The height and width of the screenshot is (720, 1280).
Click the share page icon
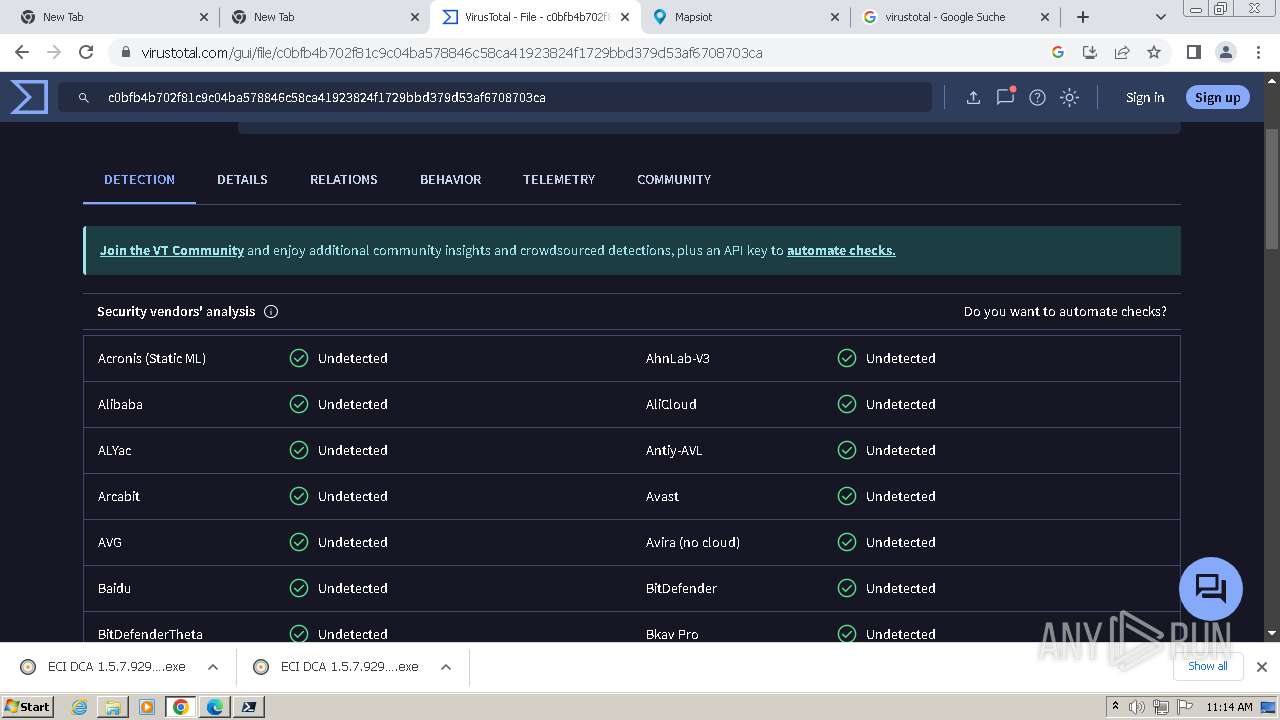(x=1122, y=52)
